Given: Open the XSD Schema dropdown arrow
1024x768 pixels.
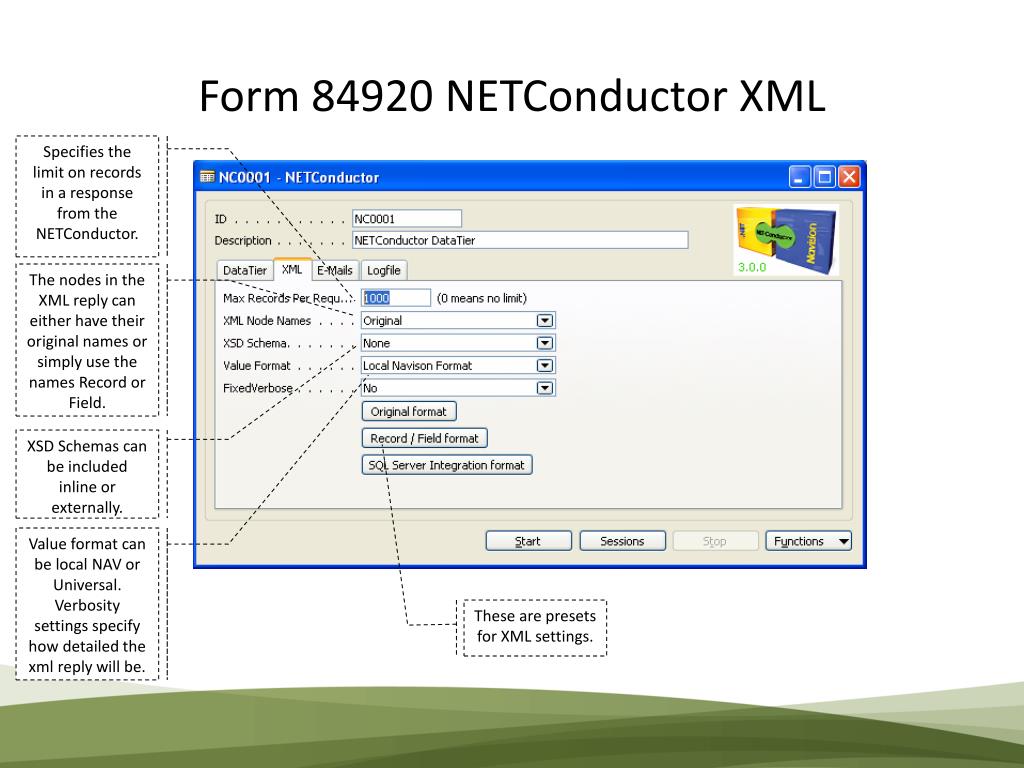Looking at the screenshot, I should (x=545, y=344).
